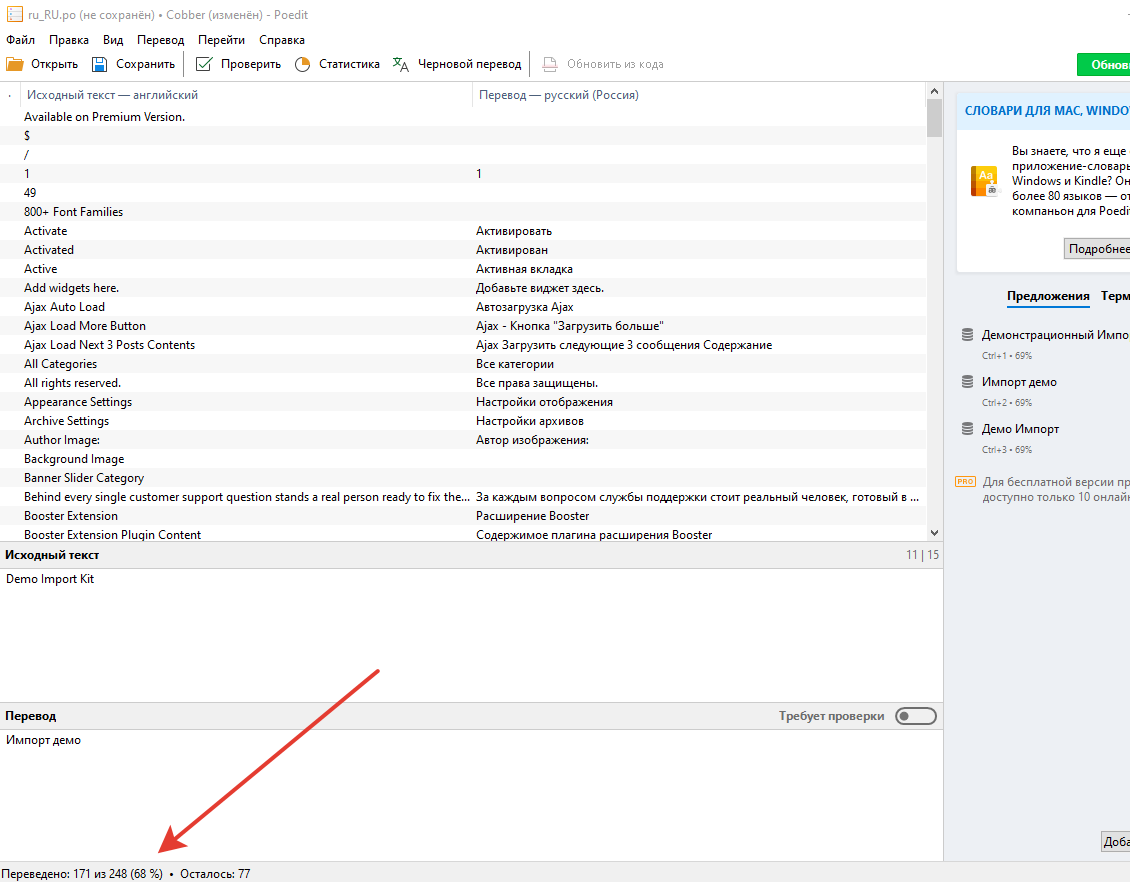Click the dictionary app icon in sidebar ad

coord(984,181)
